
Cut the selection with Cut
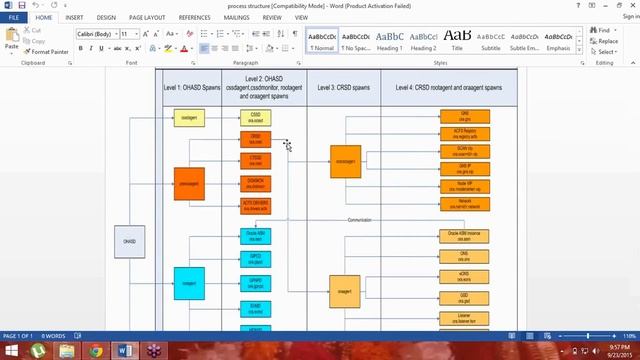coord(32,30)
